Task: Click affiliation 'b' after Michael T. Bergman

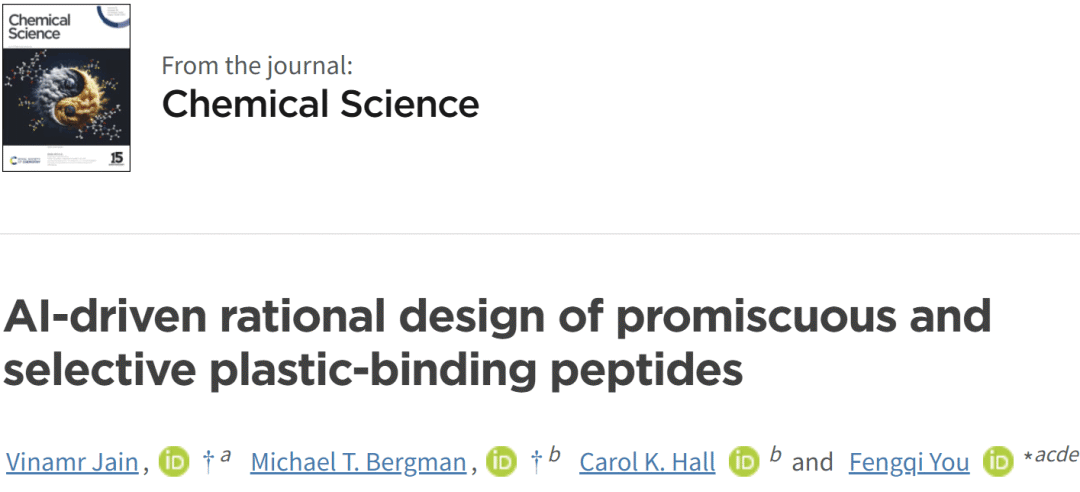Action: click(x=554, y=456)
